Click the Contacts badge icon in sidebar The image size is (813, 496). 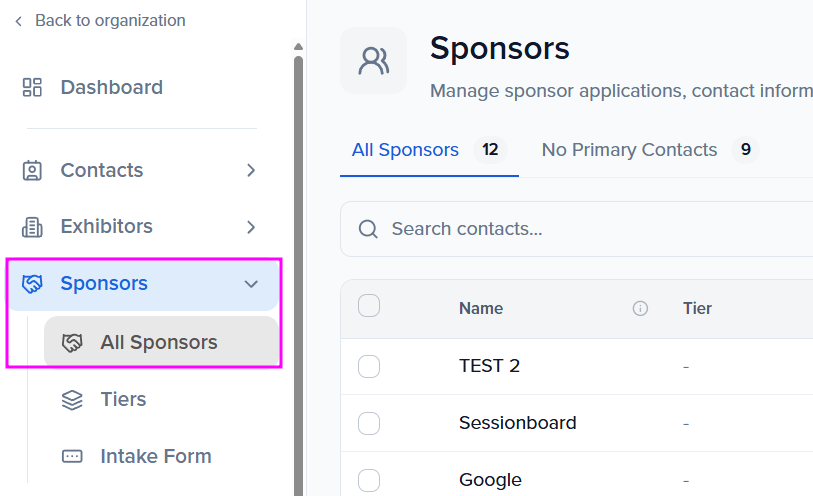click(x=32, y=170)
